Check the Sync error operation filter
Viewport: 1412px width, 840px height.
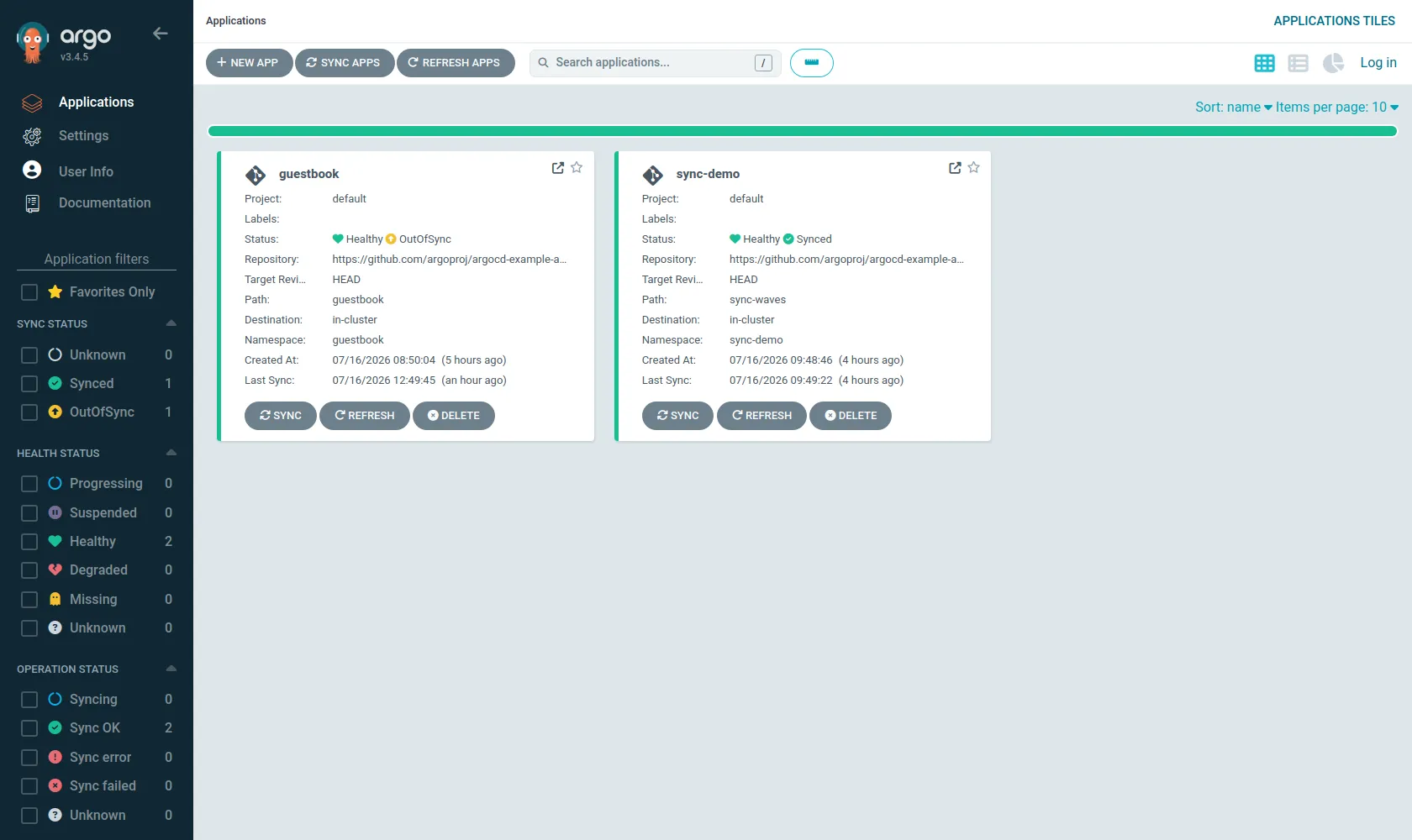pyautogui.click(x=29, y=758)
